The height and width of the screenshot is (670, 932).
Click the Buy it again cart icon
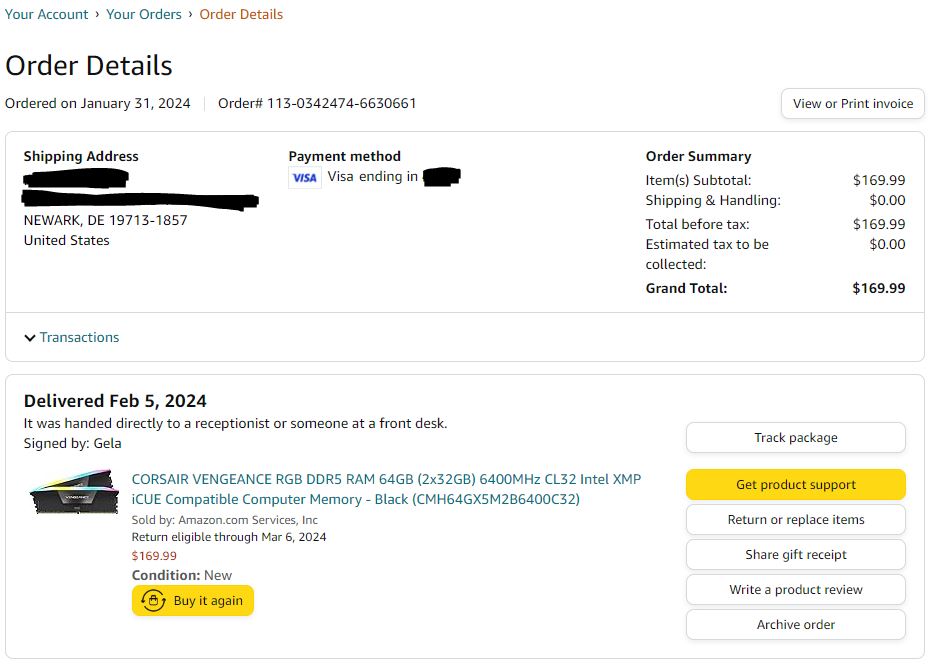click(x=153, y=601)
